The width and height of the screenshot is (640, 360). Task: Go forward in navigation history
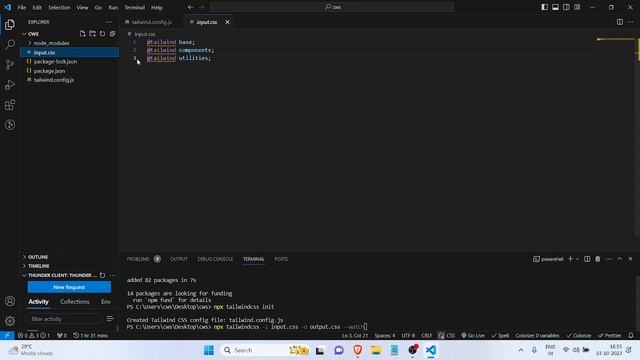(x=202, y=7)
